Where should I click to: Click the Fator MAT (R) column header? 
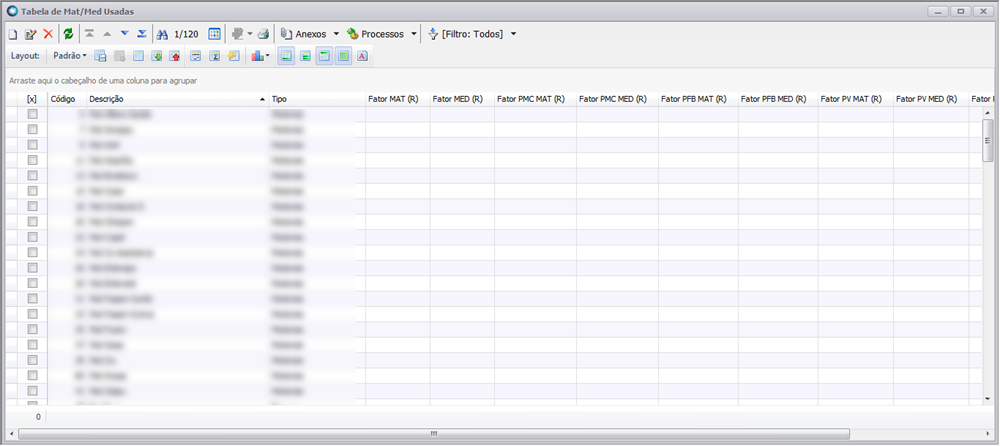(397, 99)
